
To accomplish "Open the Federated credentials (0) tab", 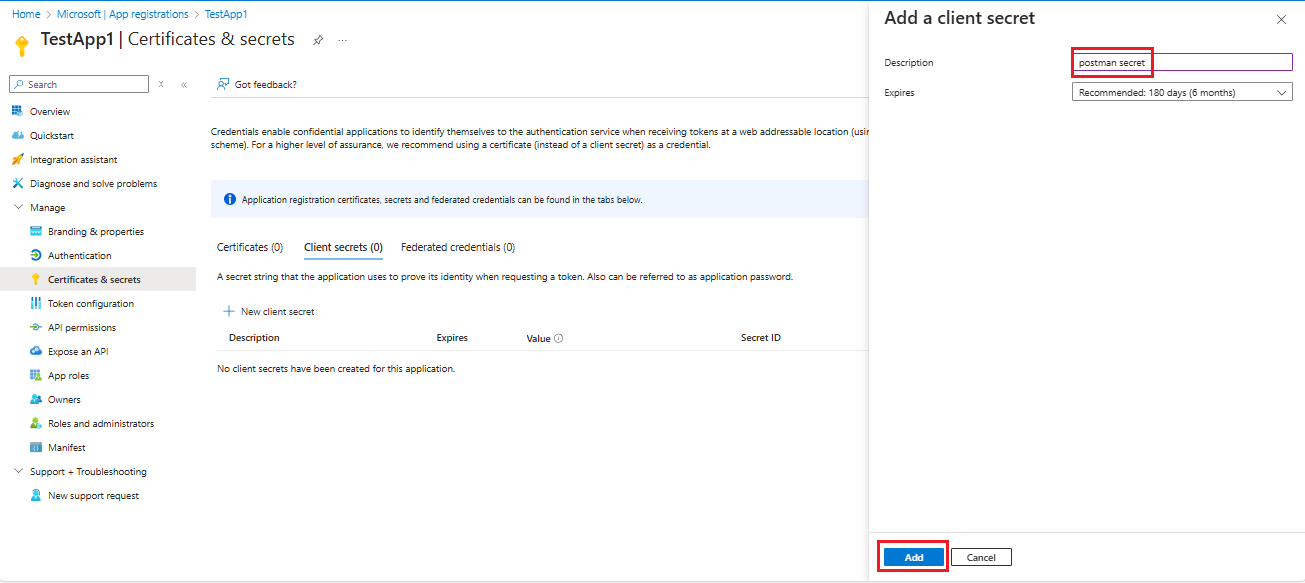I will pos(458,247).
